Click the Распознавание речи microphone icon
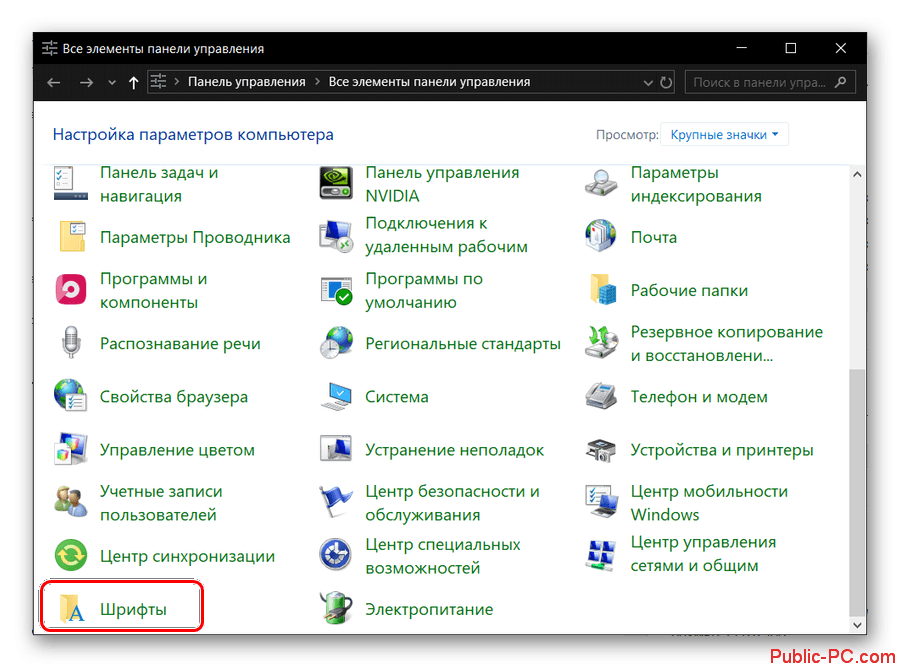This screenshot has width=900, height=668. (x=72, y=344)
